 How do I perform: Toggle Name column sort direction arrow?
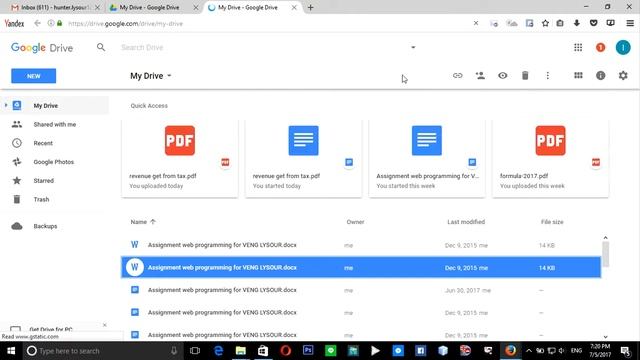click(x=153, y=222)
